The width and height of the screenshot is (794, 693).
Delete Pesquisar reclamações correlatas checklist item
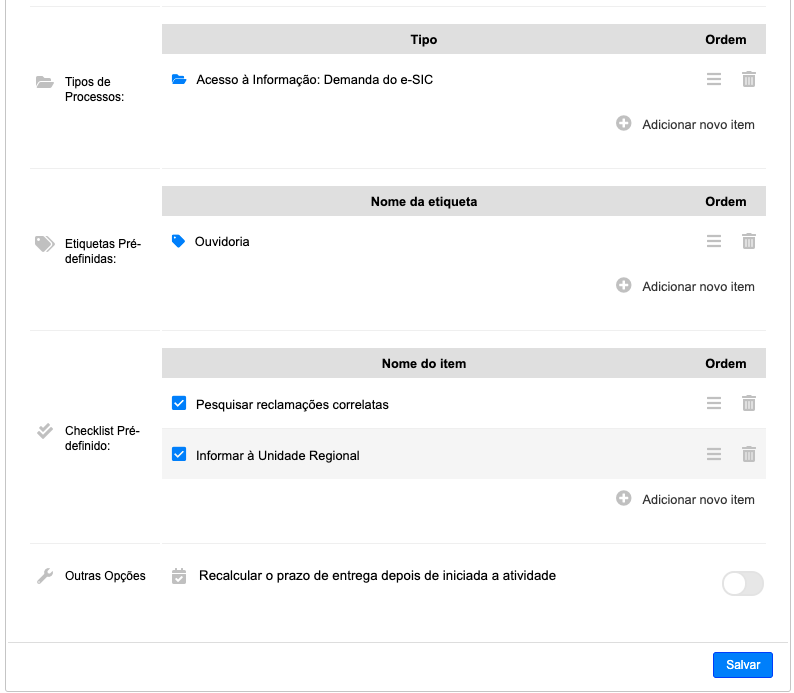[748, 403]
